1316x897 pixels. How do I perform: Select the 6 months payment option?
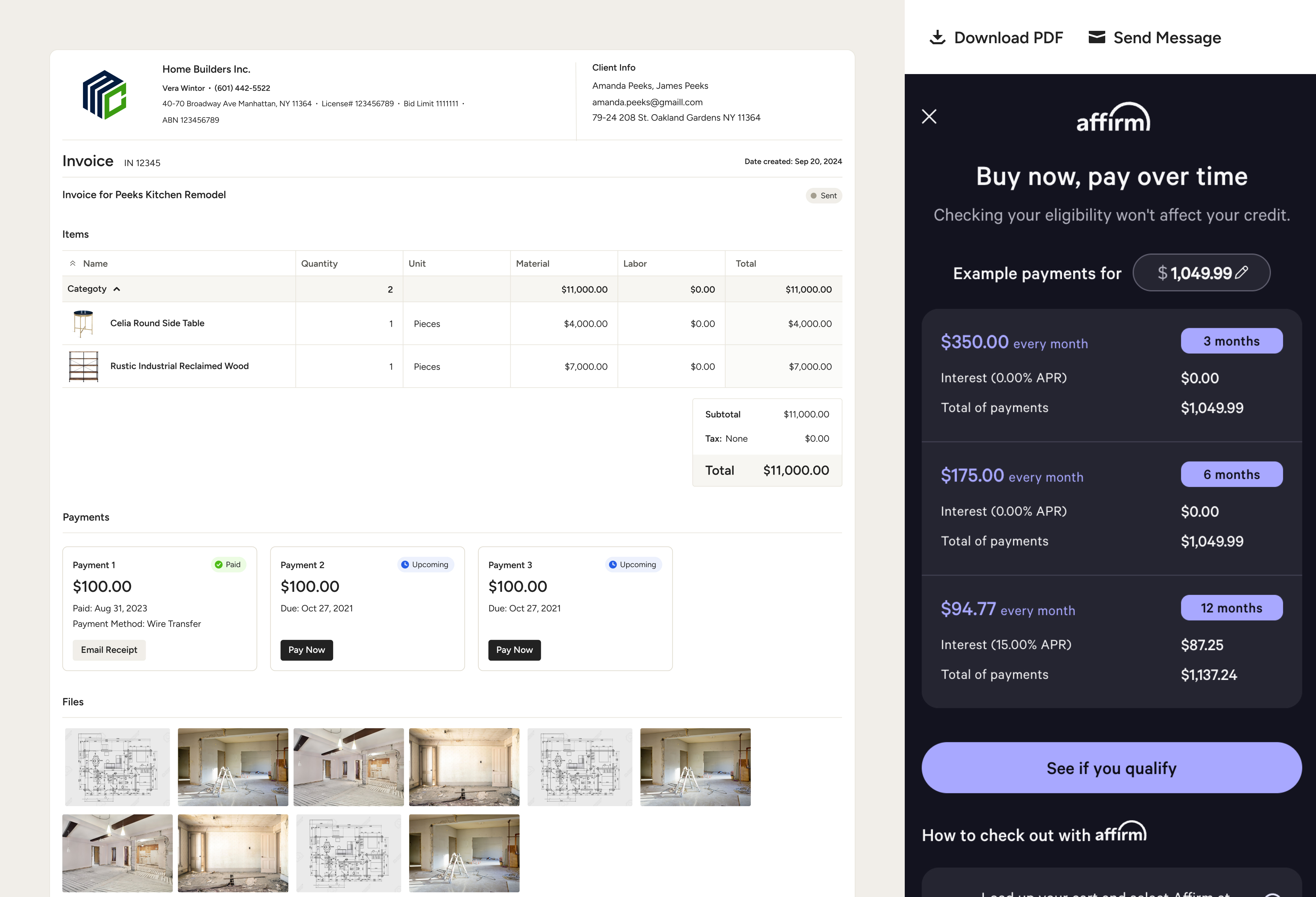tap(1231, 474)
